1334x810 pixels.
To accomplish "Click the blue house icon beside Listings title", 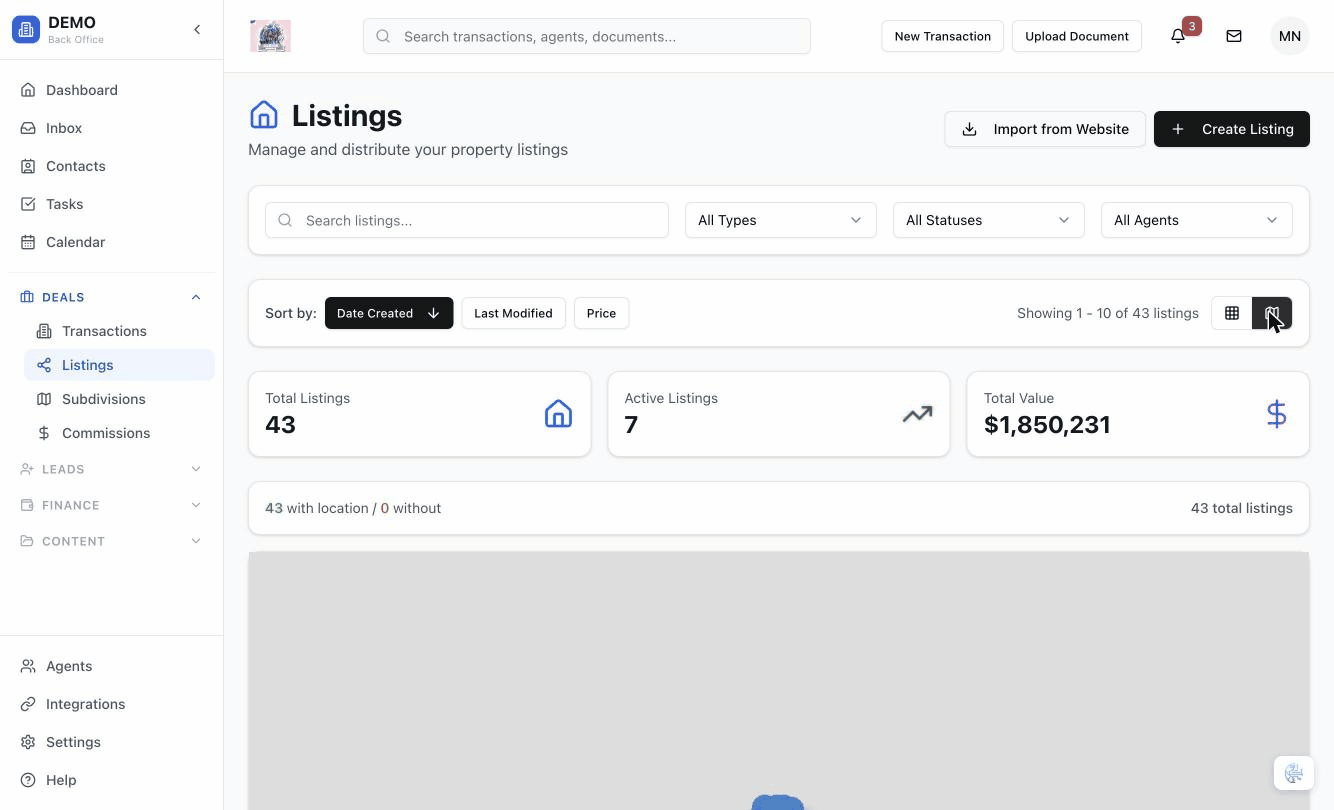I will (264, 115).
